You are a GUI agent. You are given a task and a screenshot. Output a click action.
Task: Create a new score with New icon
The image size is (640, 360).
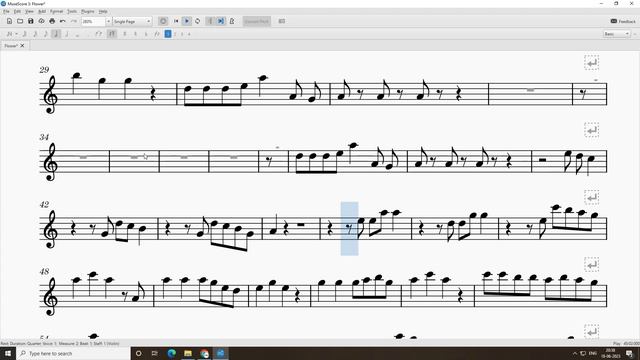pyautogui.click(x=9, y=21)
